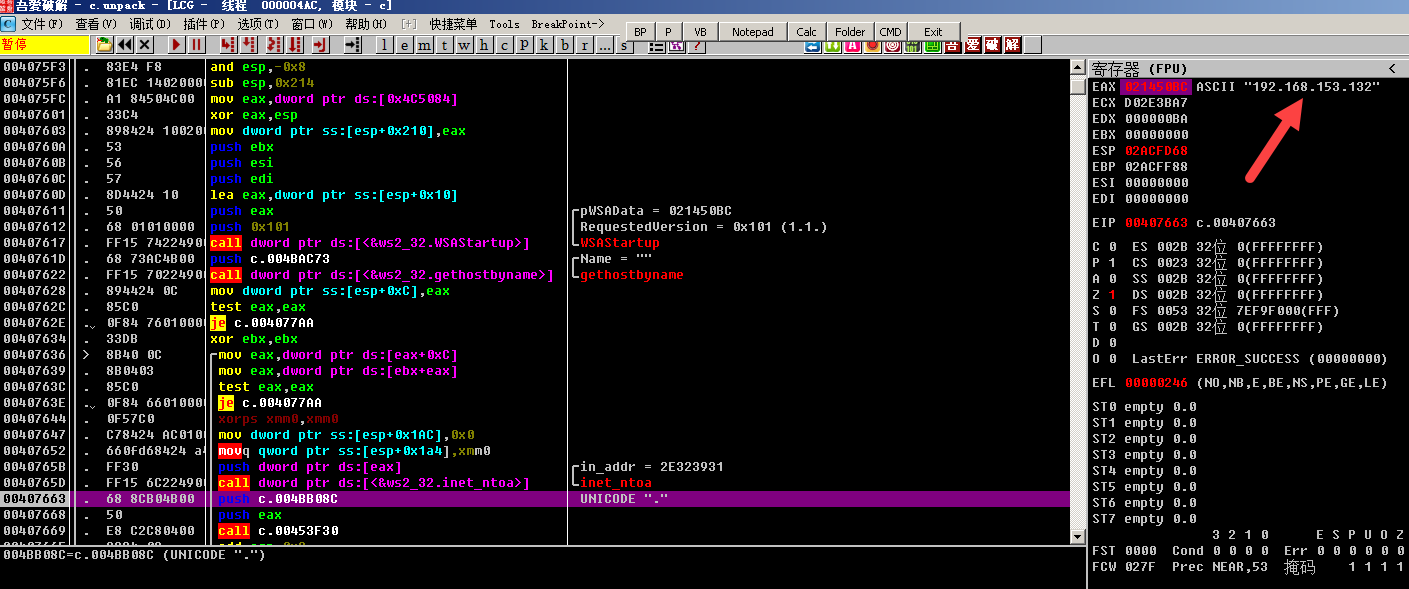Open the 调试(D) Debug menu
1409x589 pixels.
coord(149,24)
